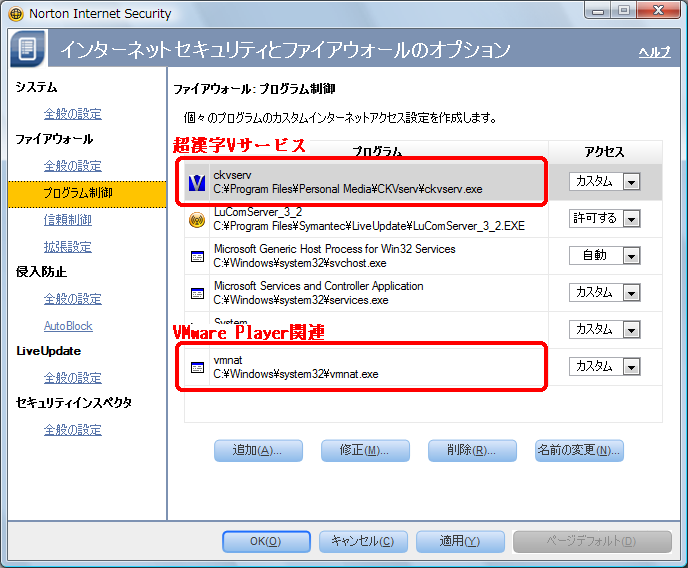Click the LuComServer_3_2 globe icon
The height and width of the screenshot is (568, 688).
(x=197, y=219)
